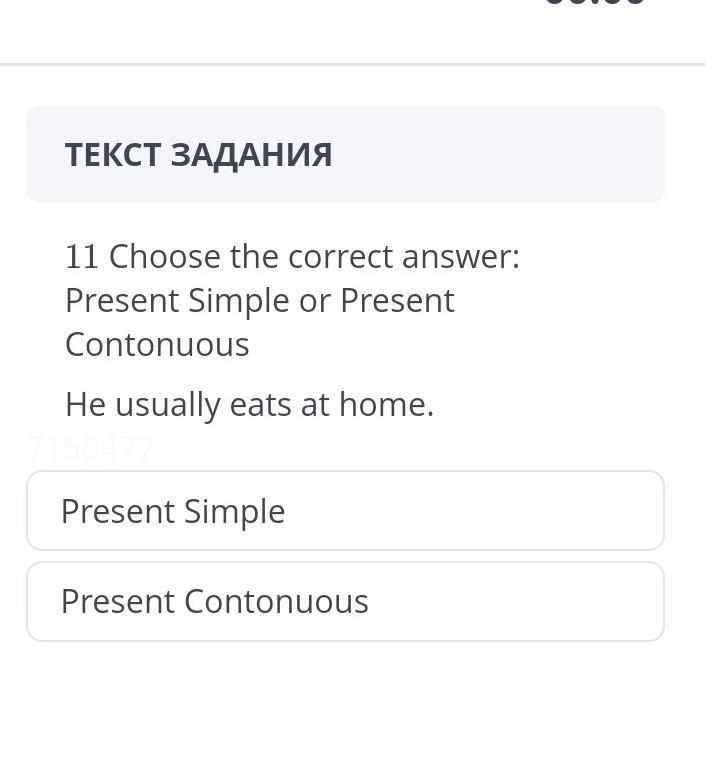Viewport: 705px width, 769px height.
Task: Select the Present Simple answer option
Action: (x=345, y=511)
